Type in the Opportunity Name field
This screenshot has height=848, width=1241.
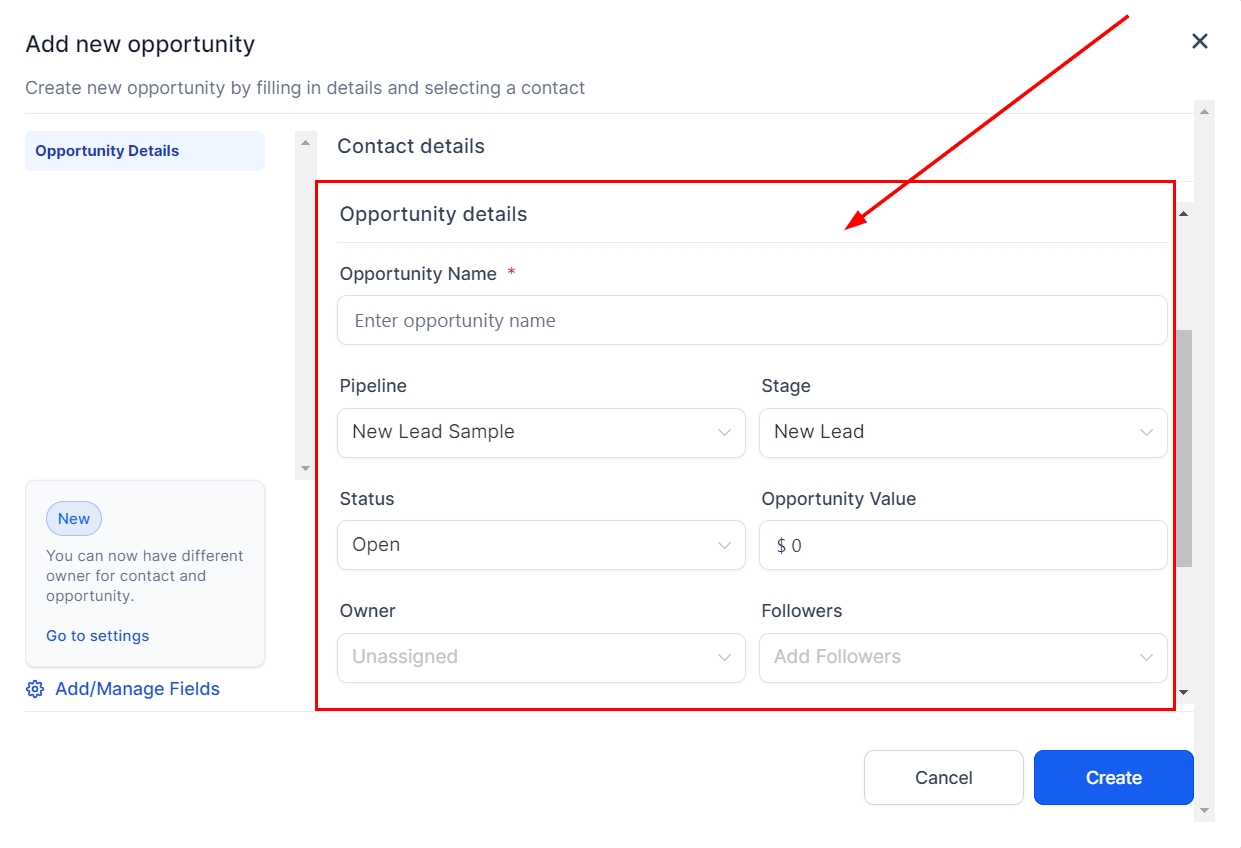coord(752,321)
